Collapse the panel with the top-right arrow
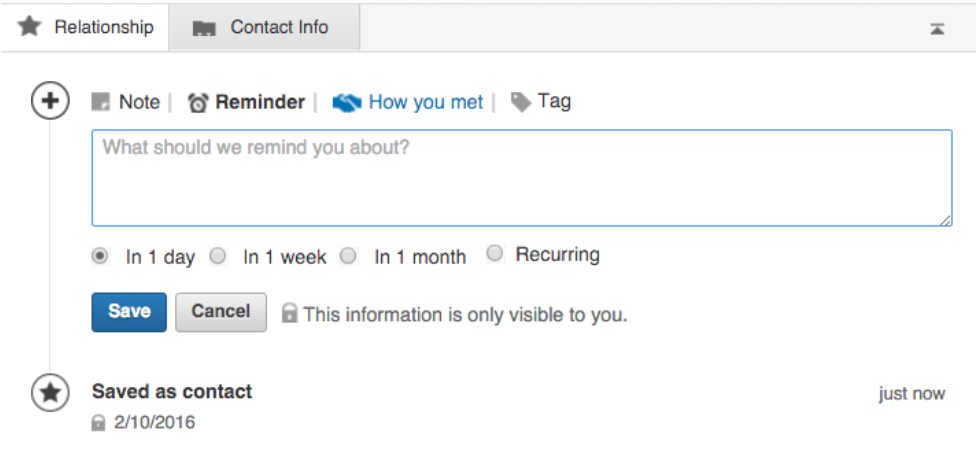The image size is (978, 452). pyautogui.click(x=937, y=28)
